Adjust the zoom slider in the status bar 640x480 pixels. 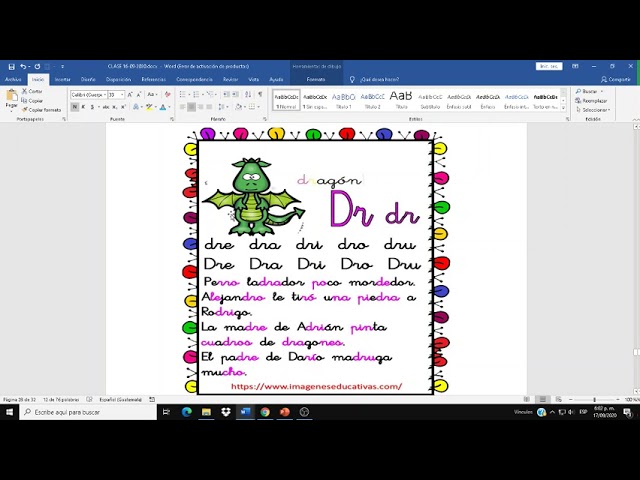(x=594, y=400)
